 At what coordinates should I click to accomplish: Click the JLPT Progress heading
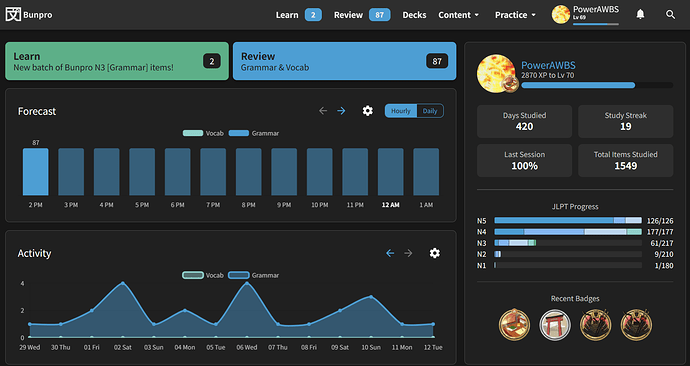click(x=575, y=206)
